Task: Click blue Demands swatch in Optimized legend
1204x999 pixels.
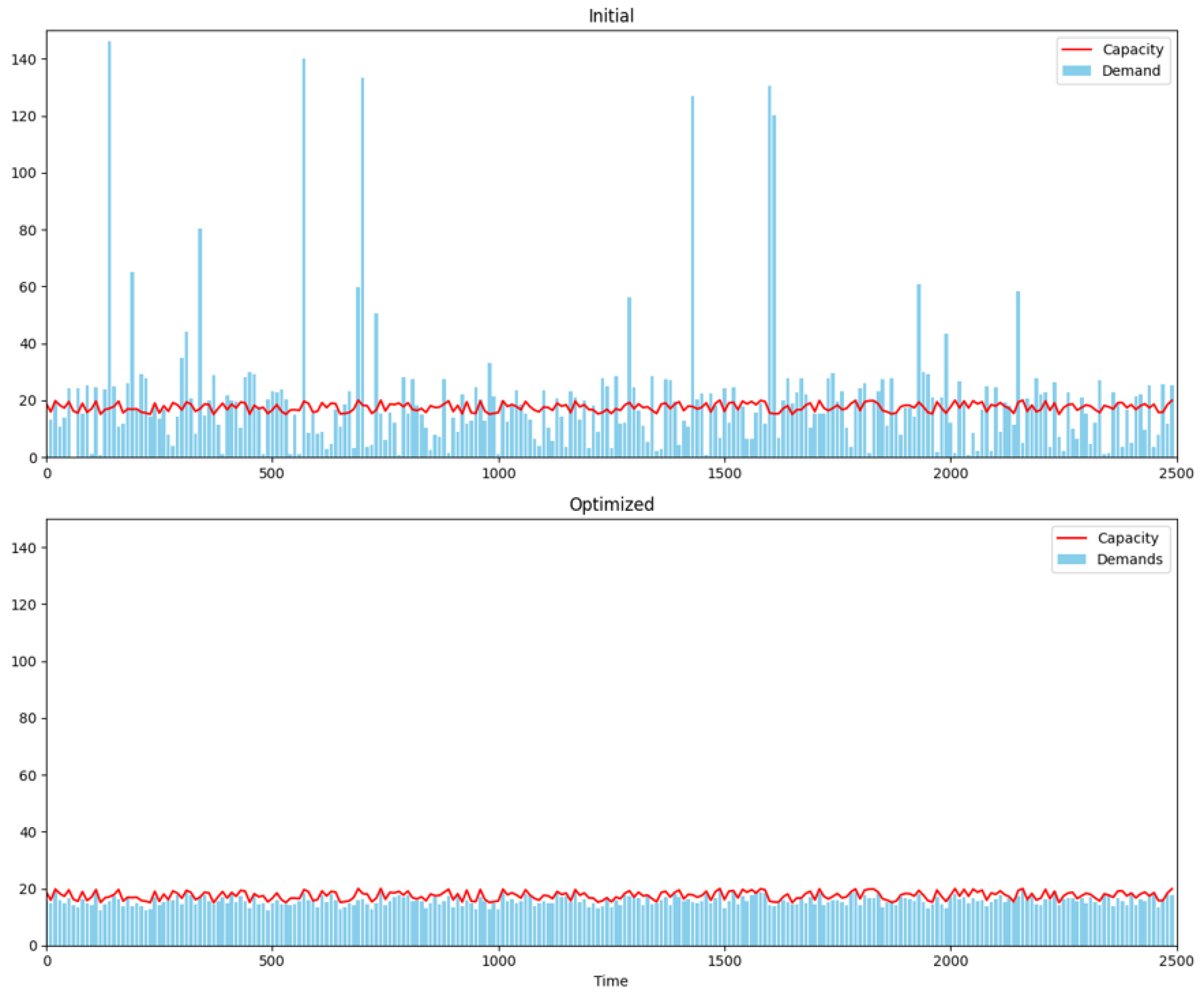Action: pyautogui.click(x=1071, y=559)
